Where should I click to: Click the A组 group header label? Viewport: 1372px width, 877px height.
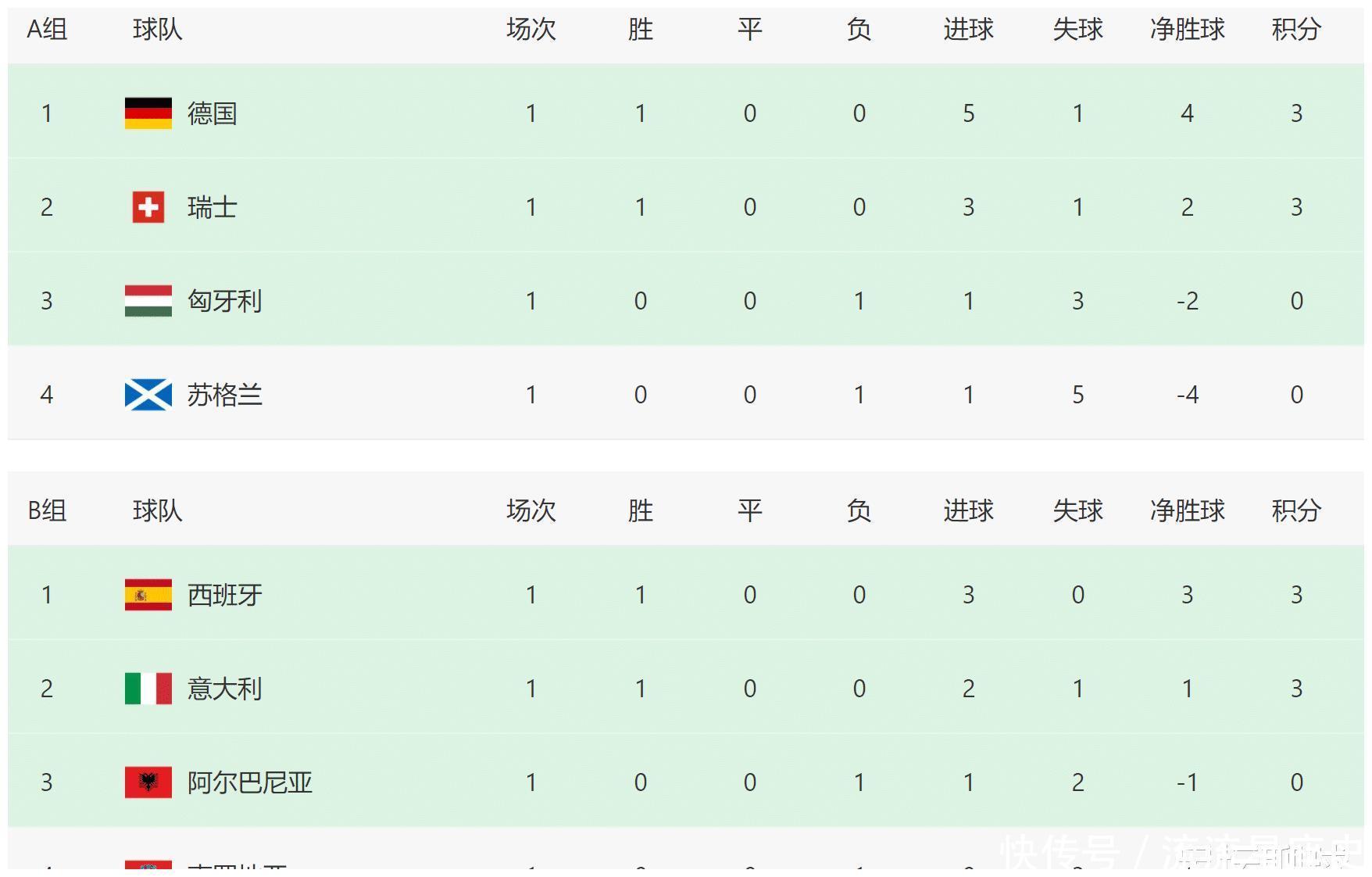(x=47, y=30)
